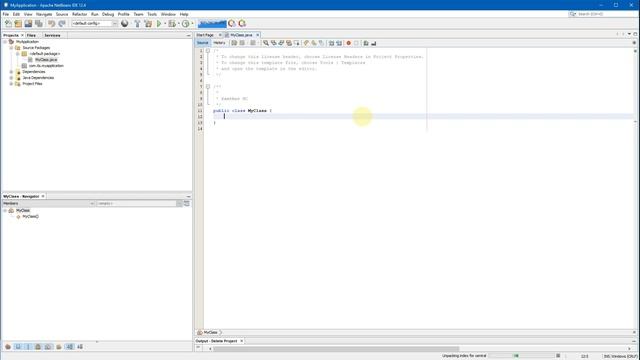This screenshot has height=360, width=640.
Task: Expand the Dependencies node
Action: [11, 72]
